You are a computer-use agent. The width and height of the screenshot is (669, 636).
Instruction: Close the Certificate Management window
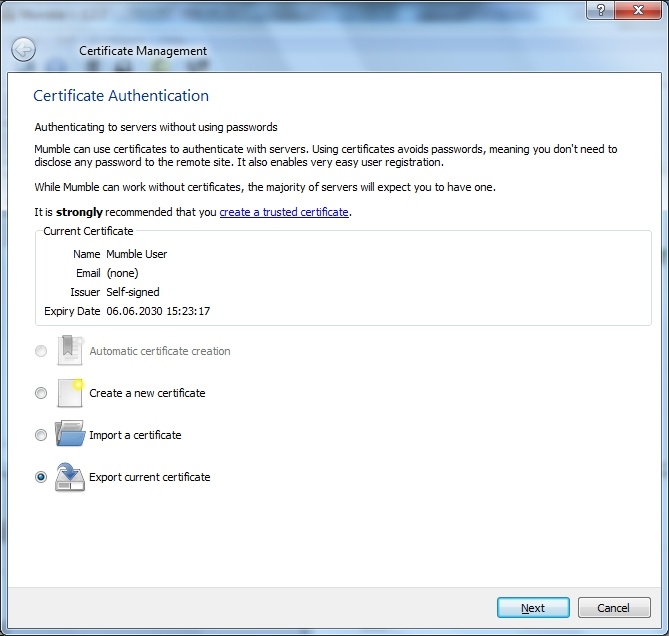point(638,10)
